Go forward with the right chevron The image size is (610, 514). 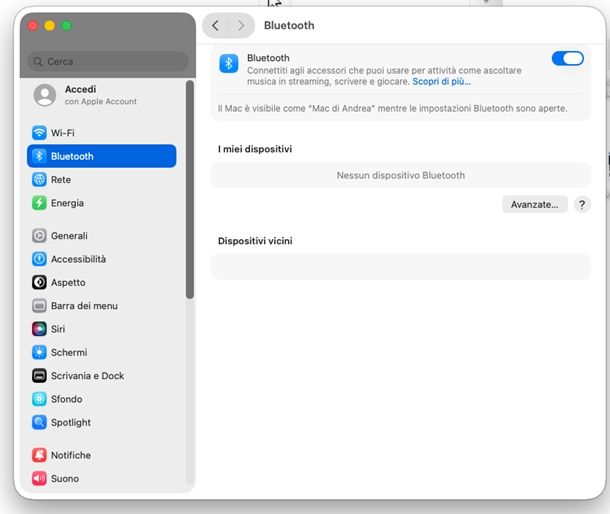click(x=241, y=26)
